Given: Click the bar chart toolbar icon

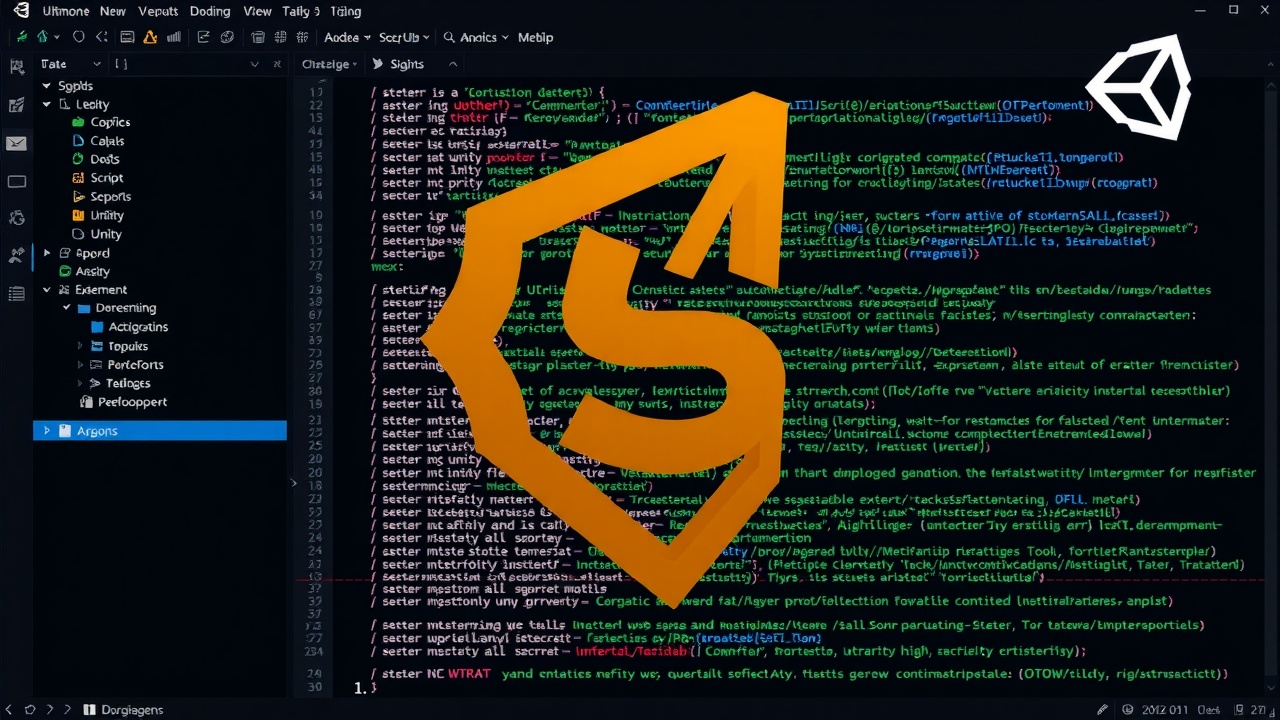Looking at the screenshot, I should (x=174, y=37).
